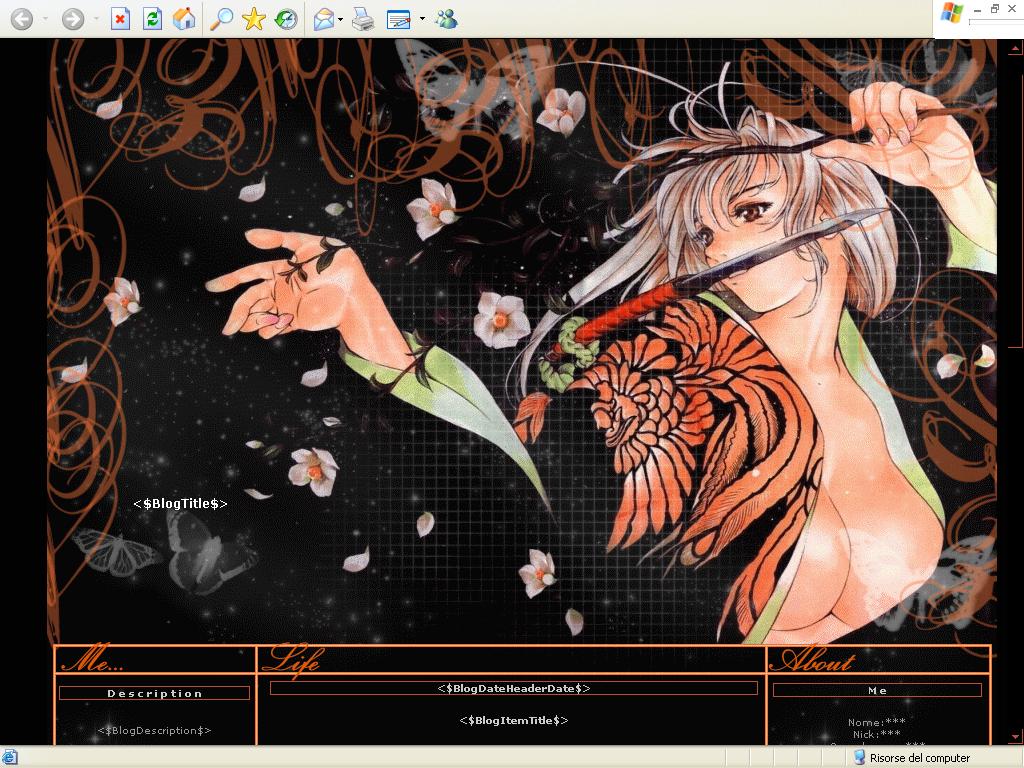Click the 'Life' section header
Screen dimensions: 1024x768
[291, 660]
